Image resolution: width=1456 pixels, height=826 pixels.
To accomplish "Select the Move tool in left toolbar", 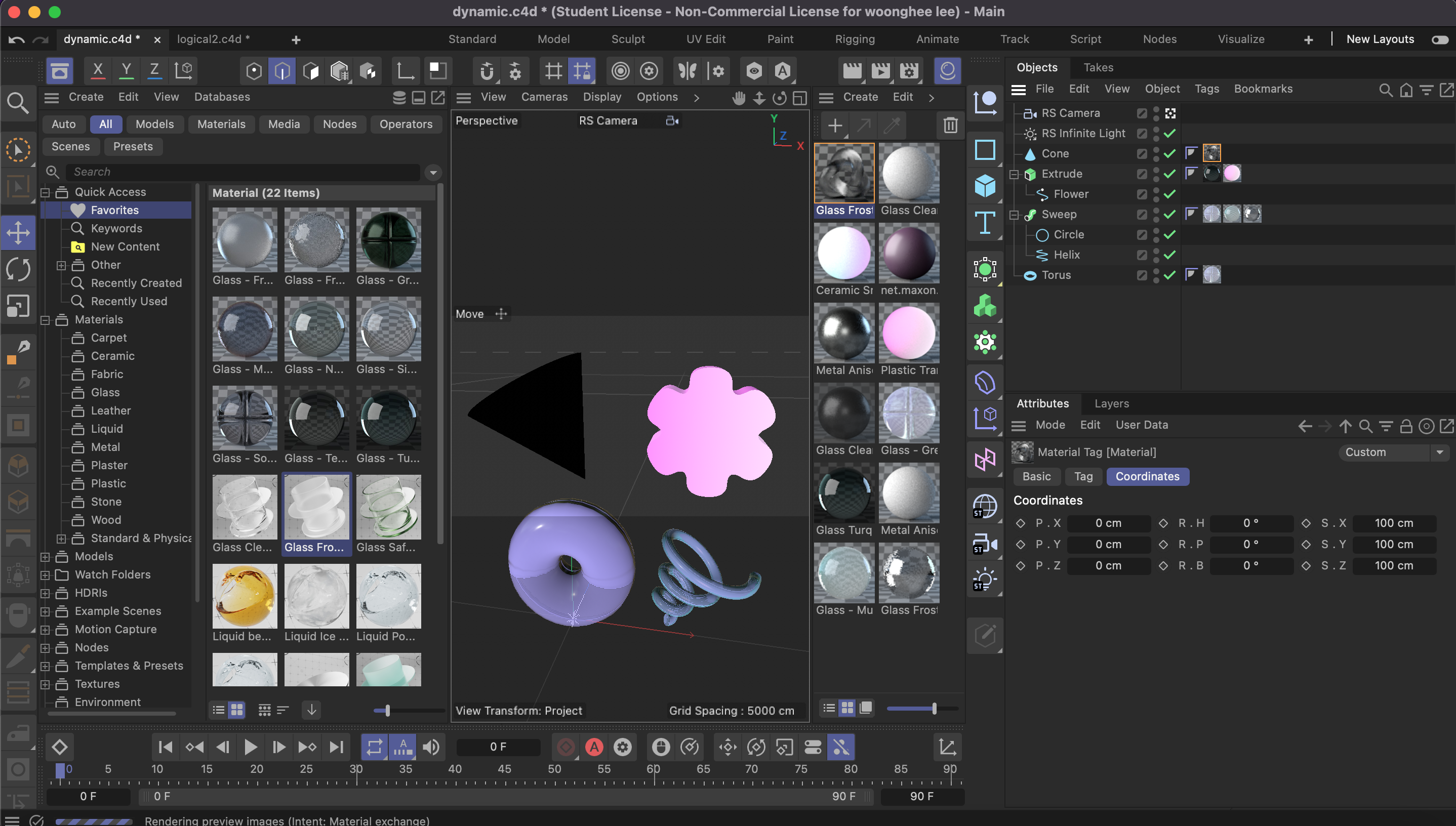I will click(x=18, y=233).
